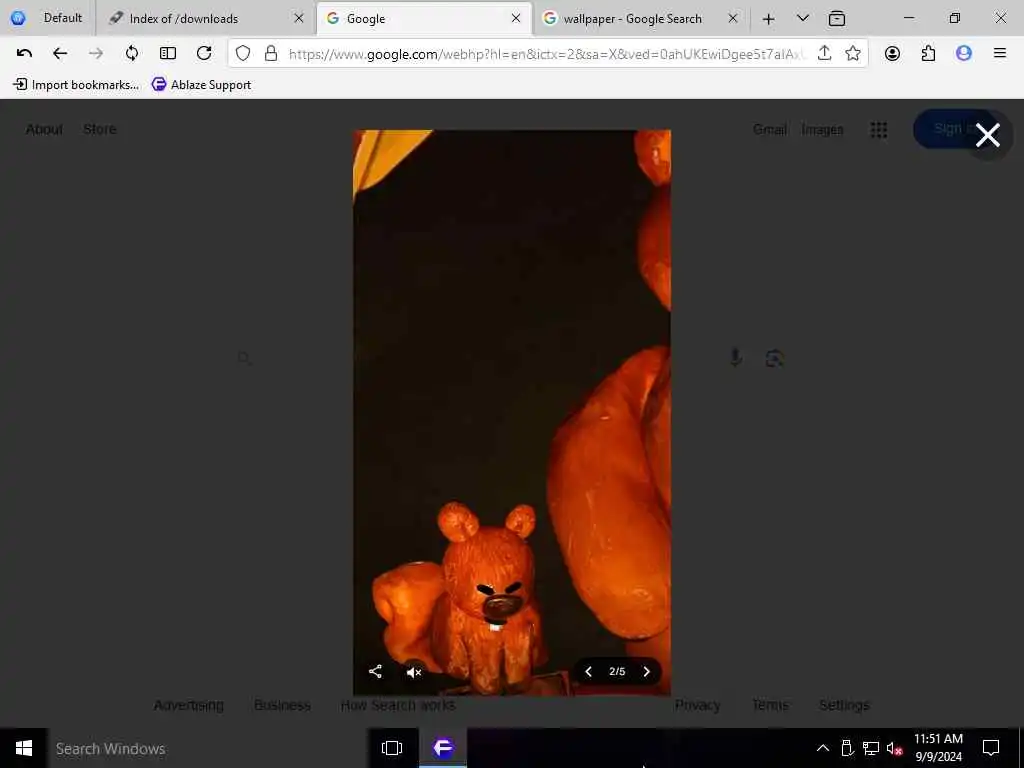Show hidden system tray icons

(823, 748)
